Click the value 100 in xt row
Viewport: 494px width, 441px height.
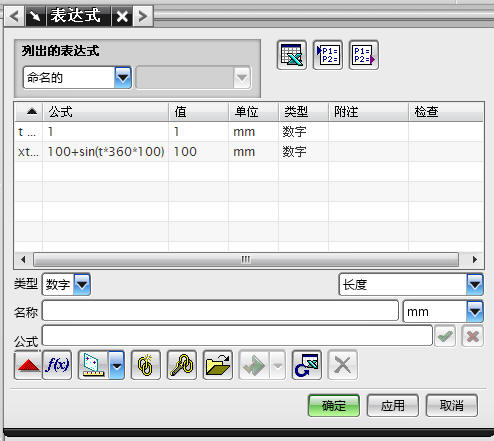point(185,152)
